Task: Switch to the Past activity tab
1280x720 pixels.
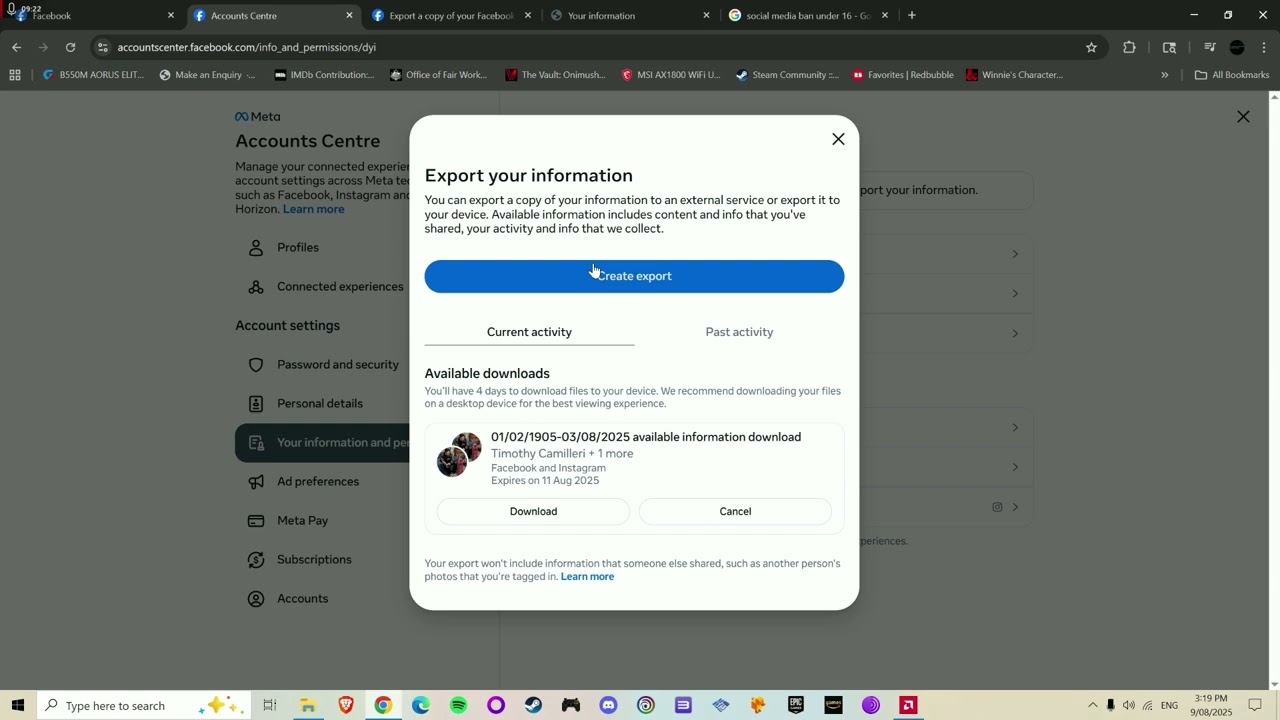Action: click(739, 332)
